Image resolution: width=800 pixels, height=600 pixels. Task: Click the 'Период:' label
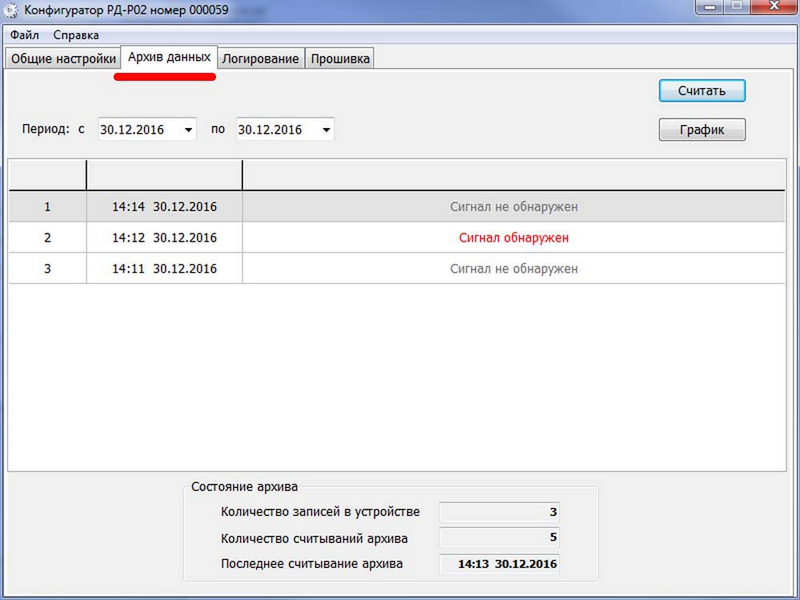pyautogui.click(x=45, y=129)
